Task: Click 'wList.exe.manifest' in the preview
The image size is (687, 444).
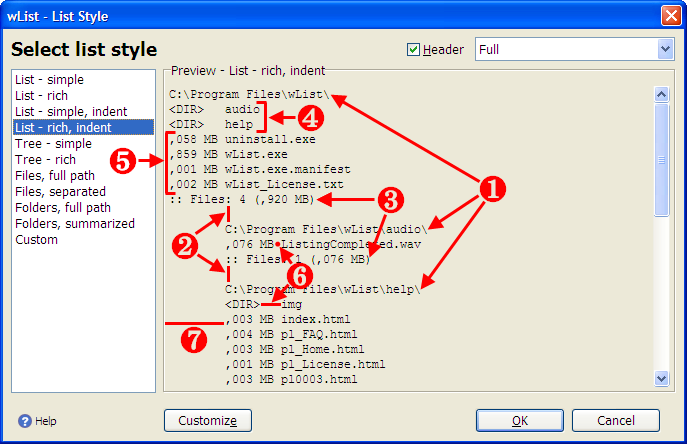Action: pyautogui.click(x=287, y=169)
